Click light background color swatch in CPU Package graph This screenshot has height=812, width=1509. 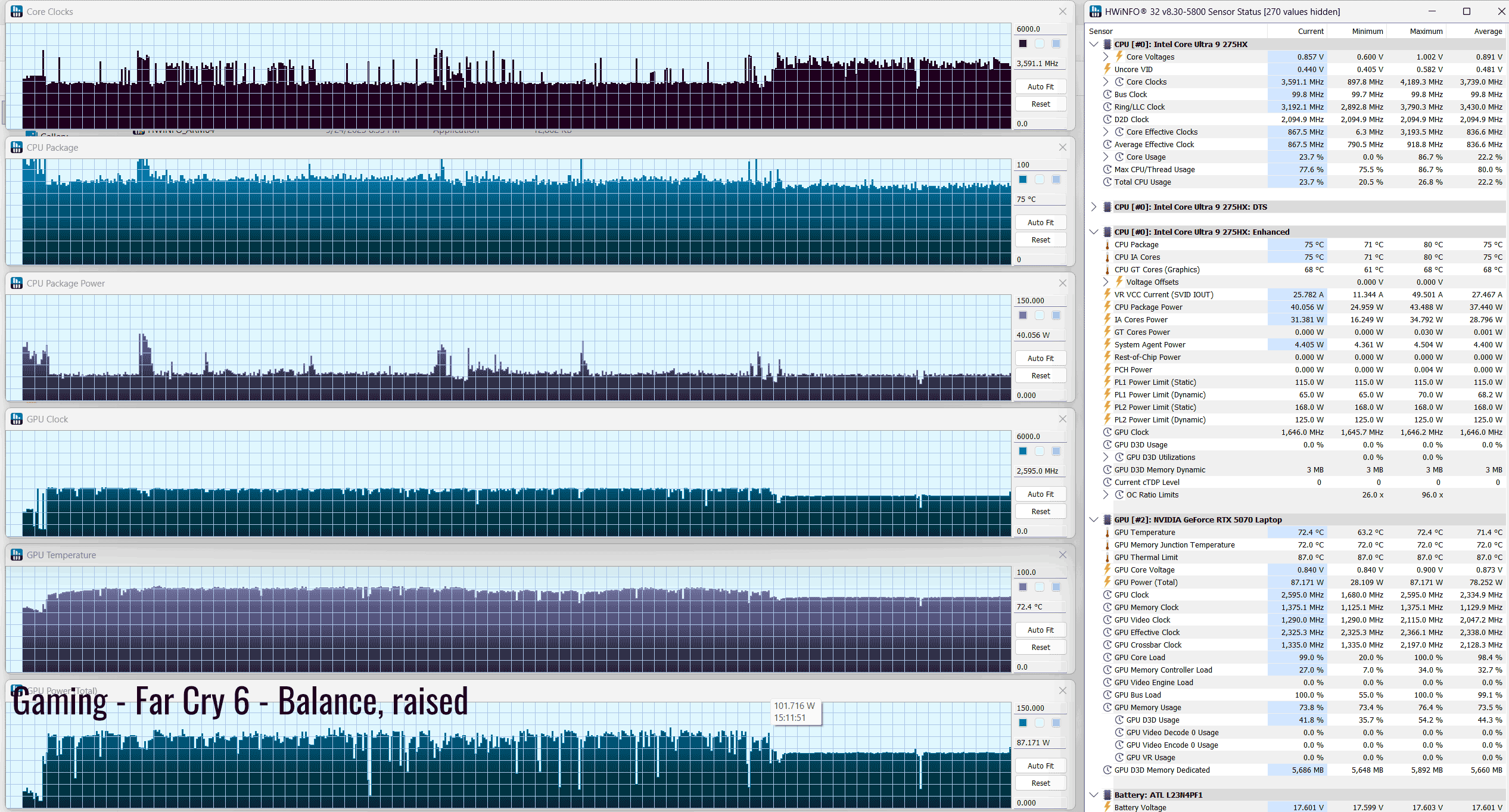pos(1040,179)
